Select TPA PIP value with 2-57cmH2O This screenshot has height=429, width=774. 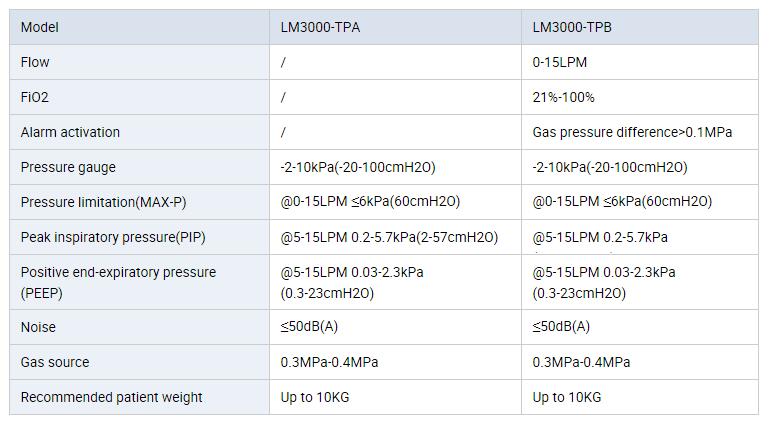click(389, 237)
